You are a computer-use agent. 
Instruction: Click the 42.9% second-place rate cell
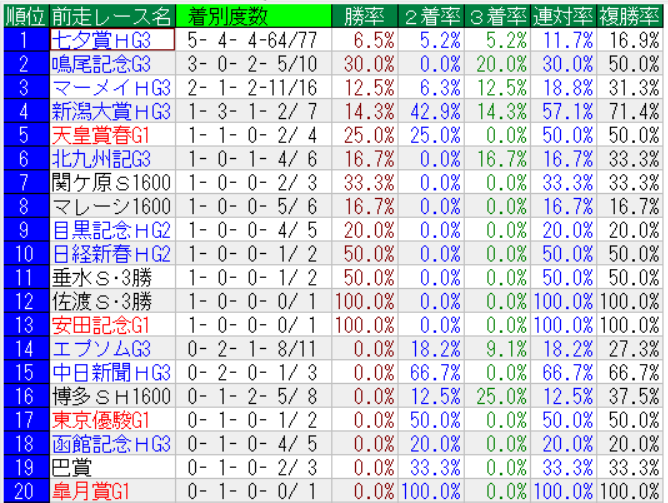point(431,111)
